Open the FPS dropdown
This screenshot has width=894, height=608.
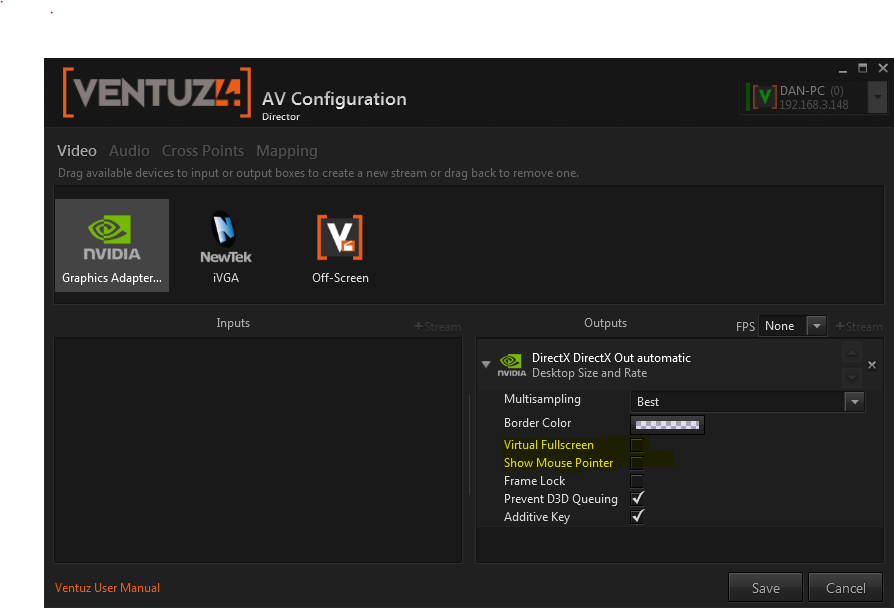817,326
